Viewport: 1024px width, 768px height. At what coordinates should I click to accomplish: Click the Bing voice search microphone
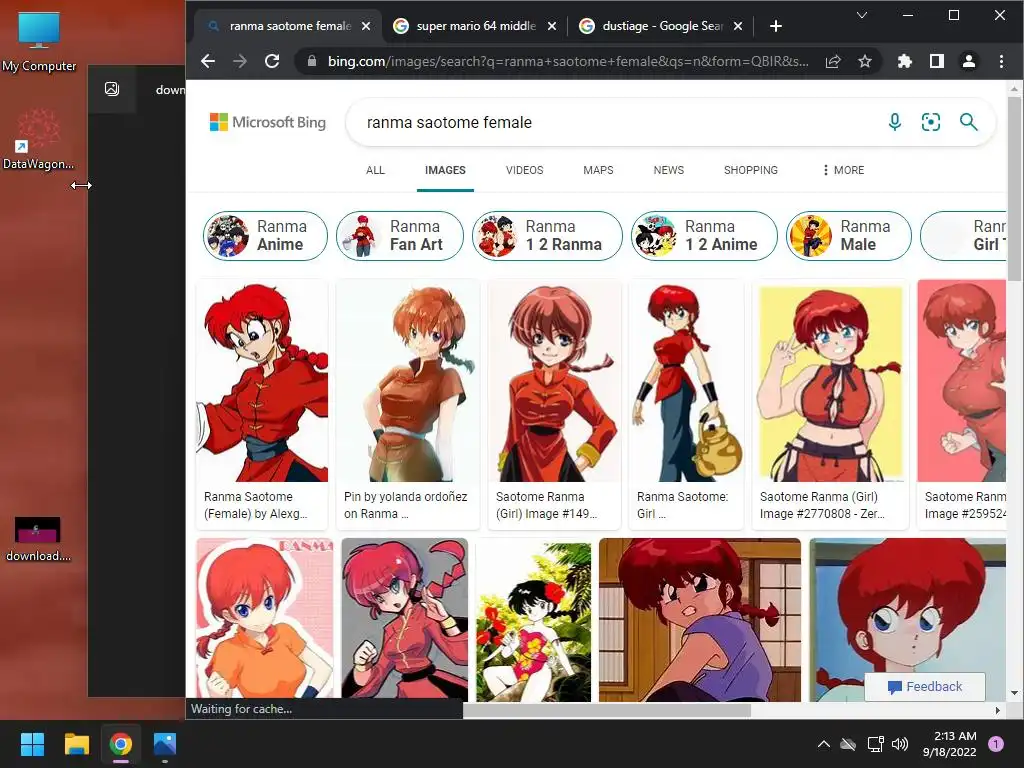pyautogui.click(x=895, y=122)
